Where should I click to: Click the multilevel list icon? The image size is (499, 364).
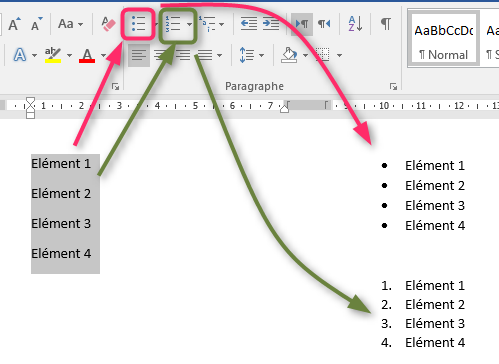point(208,24)
